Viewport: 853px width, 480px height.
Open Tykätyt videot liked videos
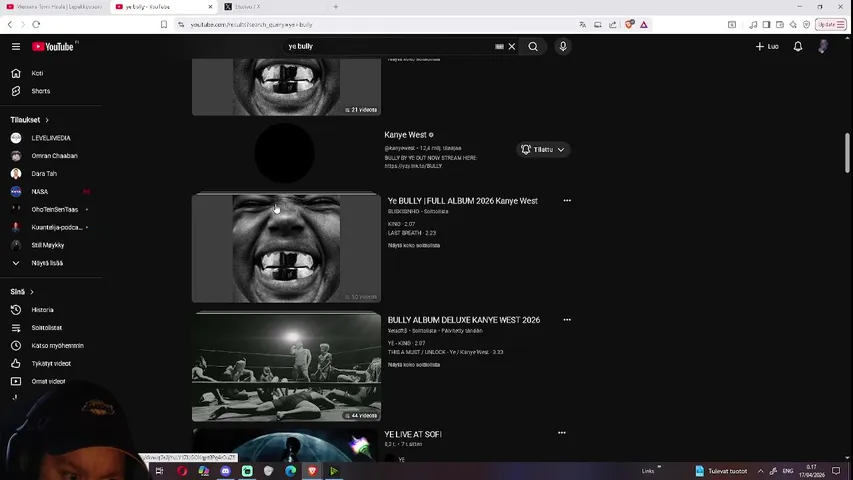[x=52, y=364]
